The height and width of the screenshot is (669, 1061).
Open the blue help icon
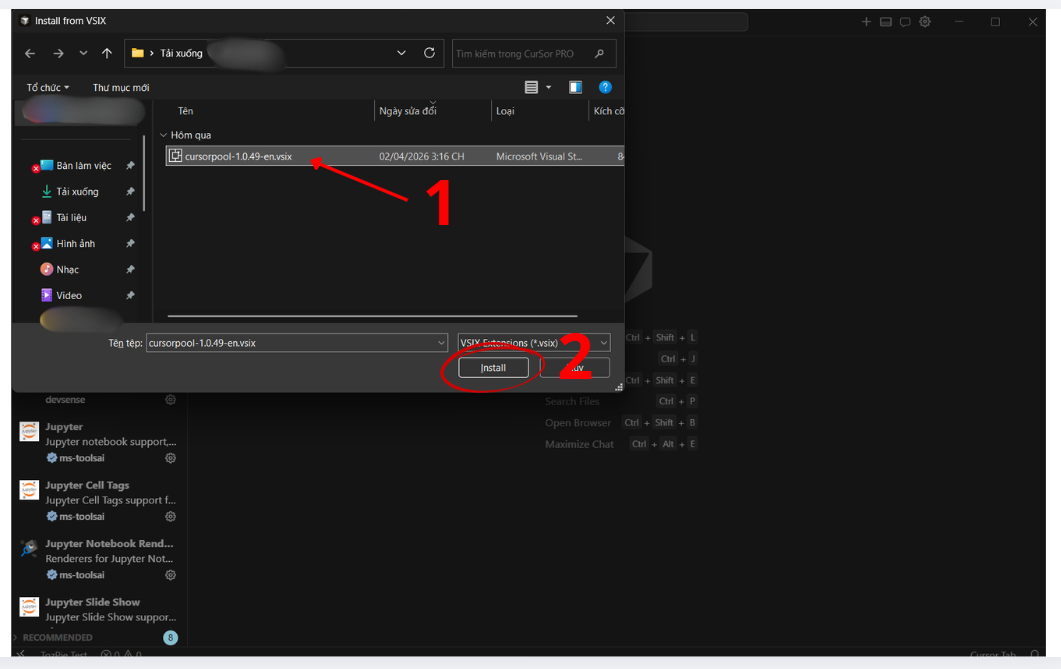coord(605,87)
